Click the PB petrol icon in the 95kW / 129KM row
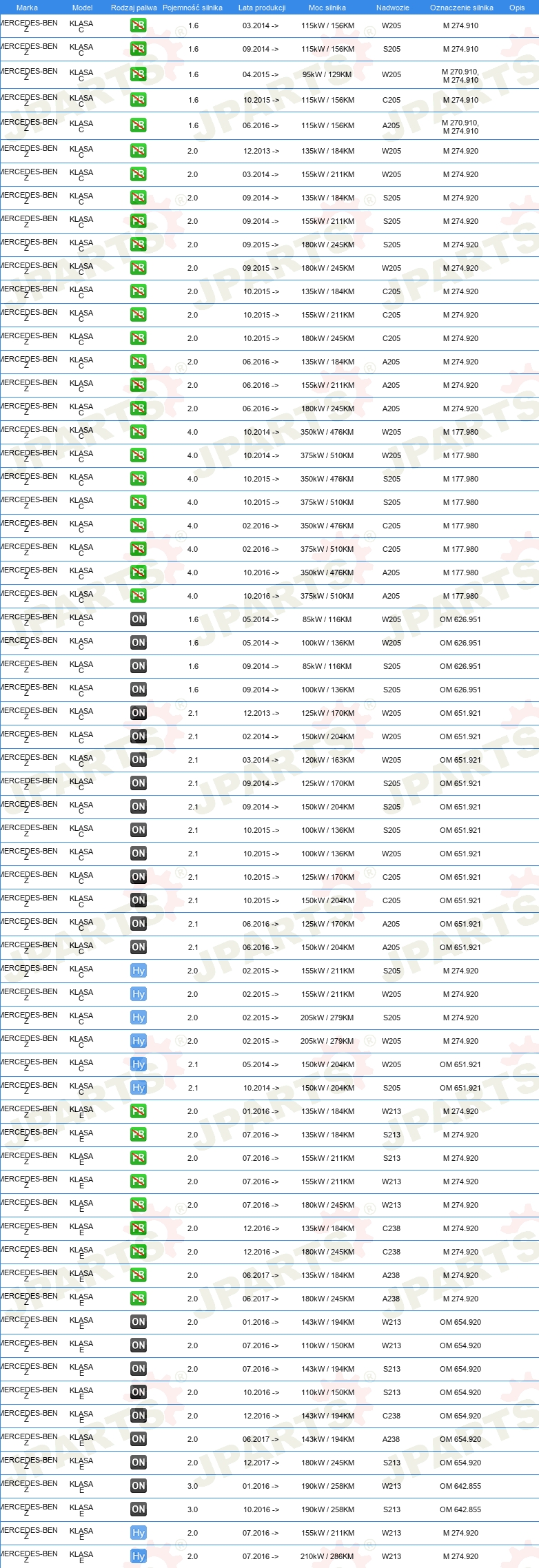The width and height of the screenshot is (539, 1568). [x=139, y=74]
